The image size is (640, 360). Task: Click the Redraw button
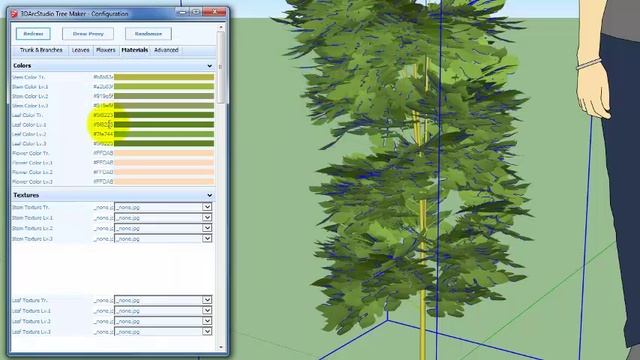(x=33, y=34)
